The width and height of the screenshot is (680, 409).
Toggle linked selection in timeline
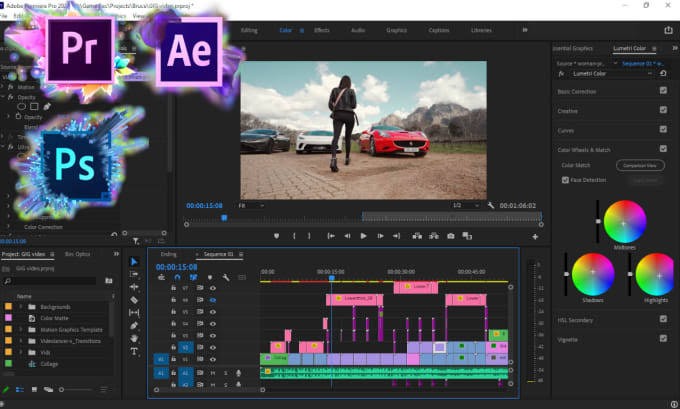click(x=193, y=277)
